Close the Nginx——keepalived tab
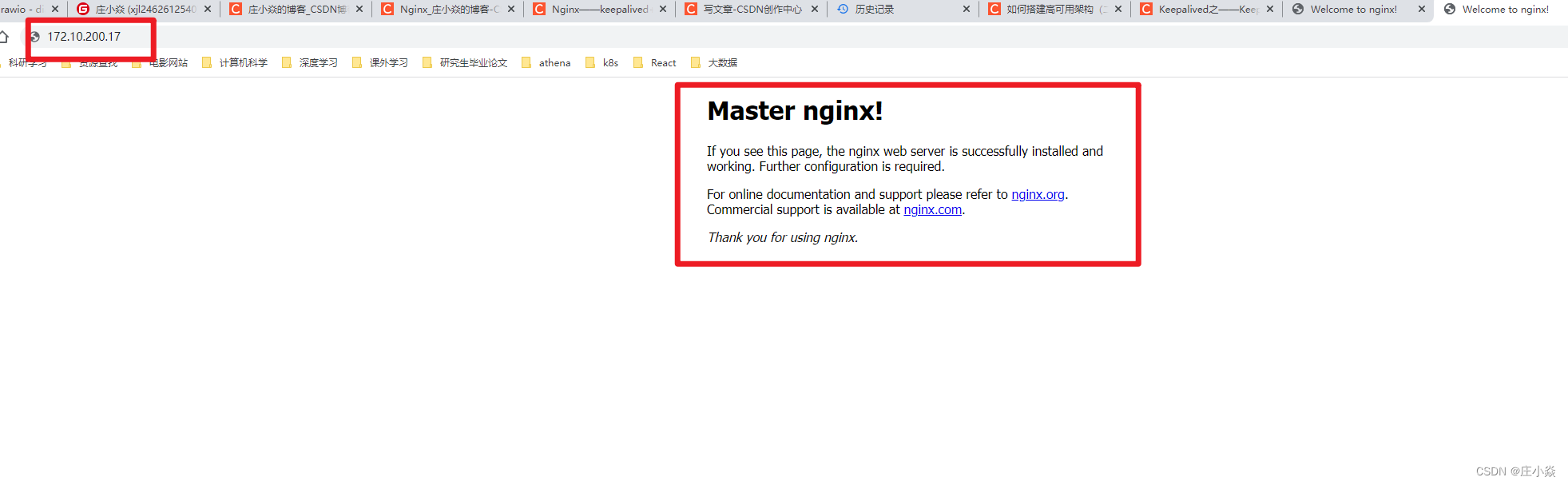Image resolution: width=1568 pixels, height=485 pixels. (663, 10)
